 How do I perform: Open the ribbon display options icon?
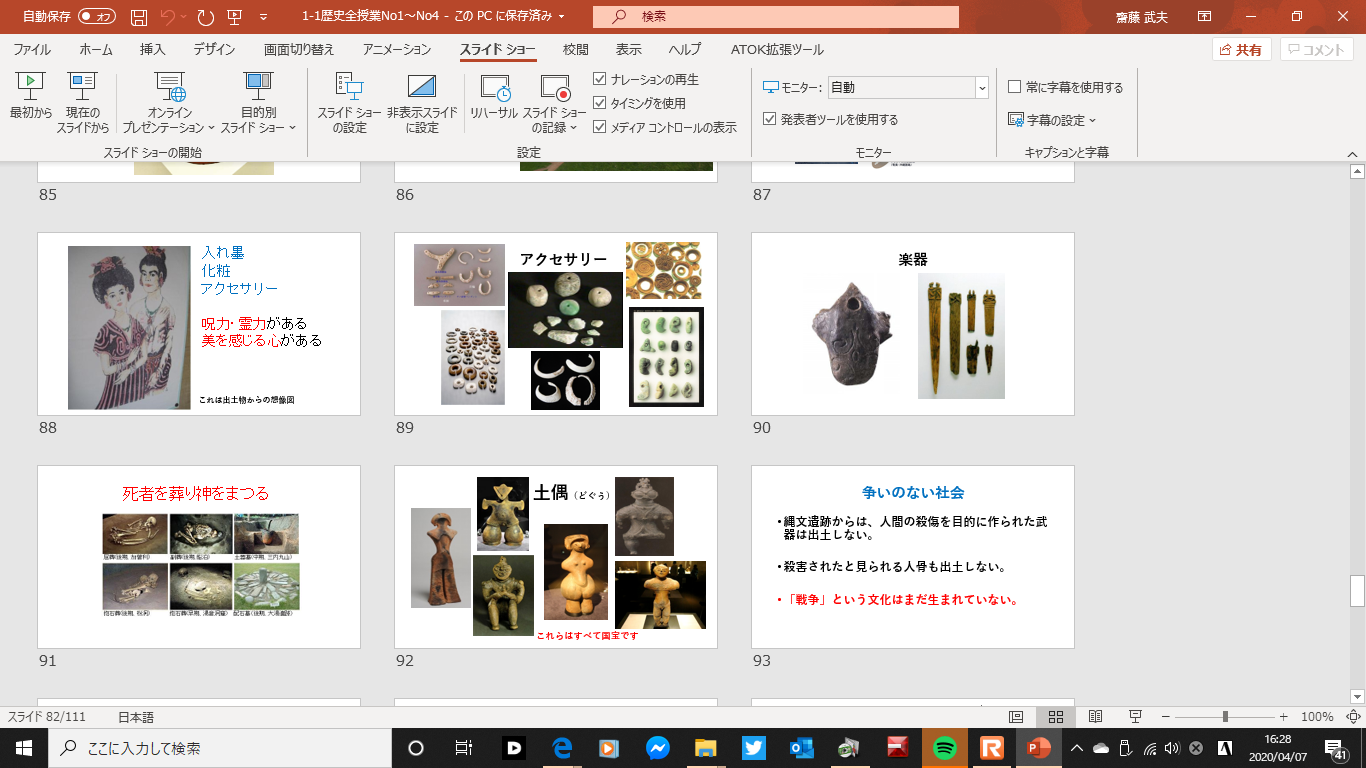point(1204,17)
